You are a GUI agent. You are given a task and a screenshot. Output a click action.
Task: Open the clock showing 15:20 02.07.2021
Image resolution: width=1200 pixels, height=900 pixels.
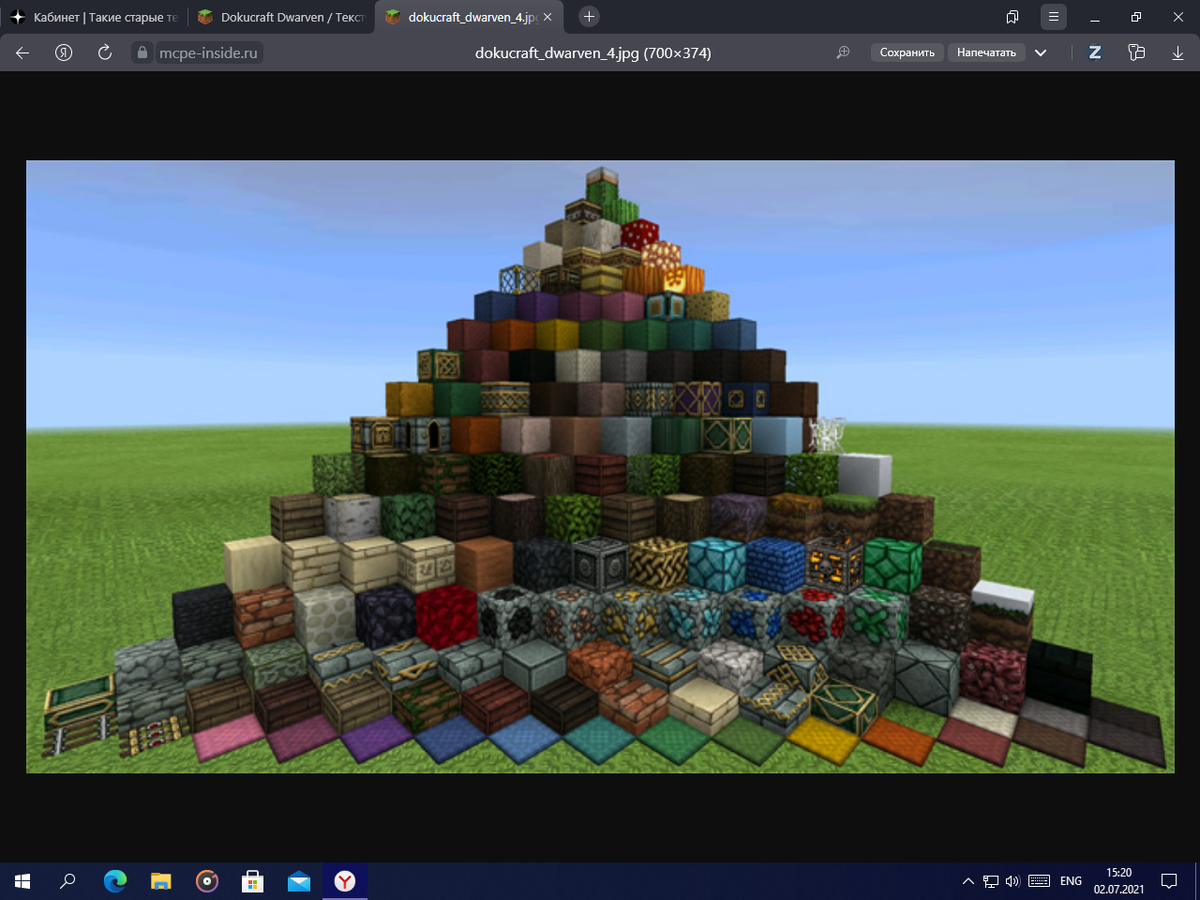coord(1119,881)
